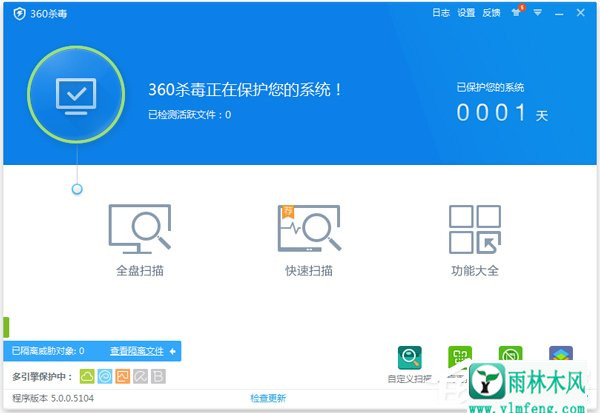Click the skin shirt icon with badge
Screen dimensions: 600x413
click(x=518, y=11)
